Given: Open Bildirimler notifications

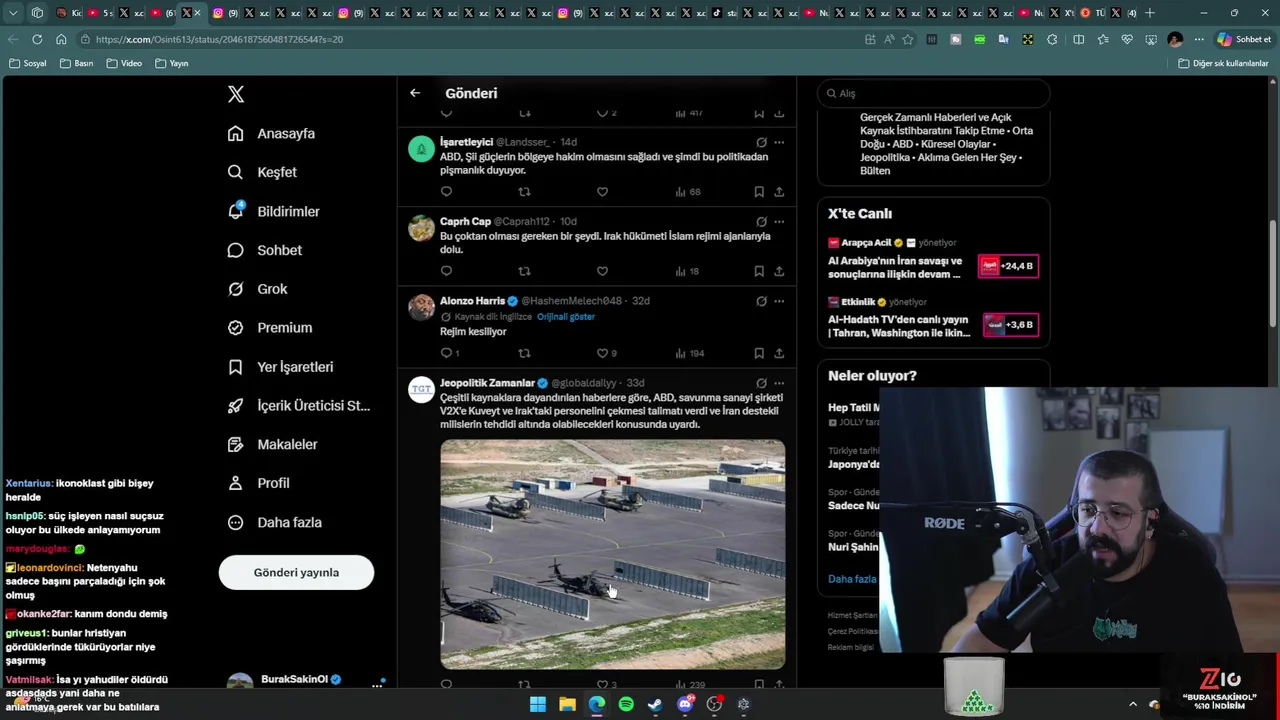Looking at the screenshot, I should pos(273,211).
